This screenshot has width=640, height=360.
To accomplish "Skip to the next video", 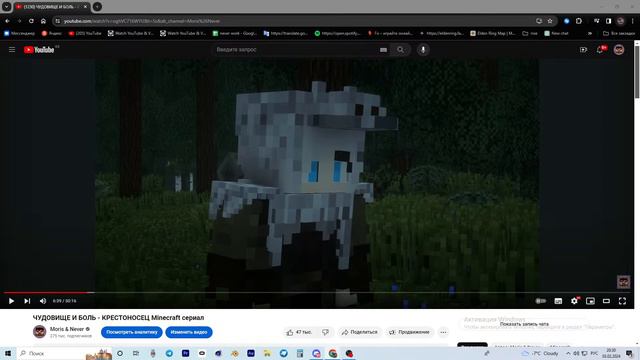I will 27,301.
